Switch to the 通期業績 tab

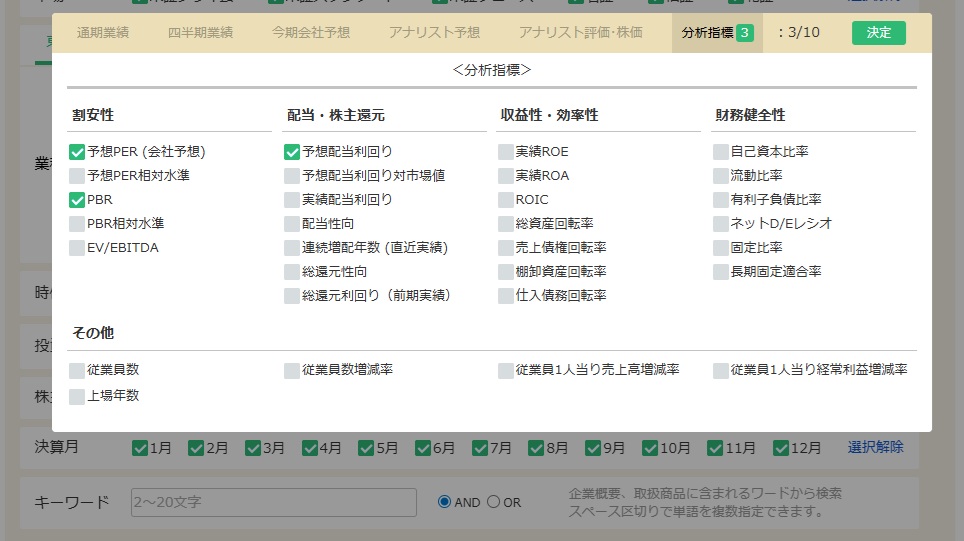(103, 33)
